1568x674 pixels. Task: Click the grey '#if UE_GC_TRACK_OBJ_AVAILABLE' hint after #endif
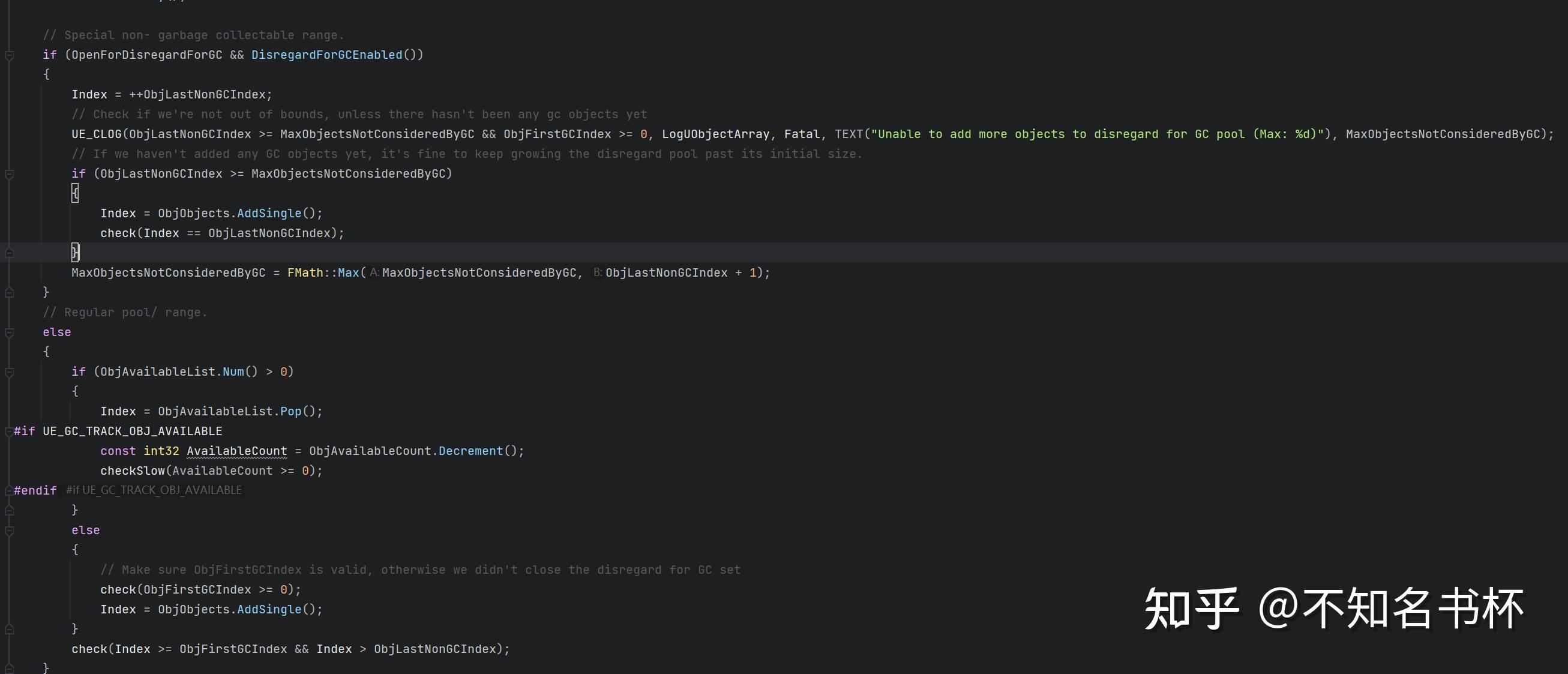pyautogui.click(x=154, y=490)
